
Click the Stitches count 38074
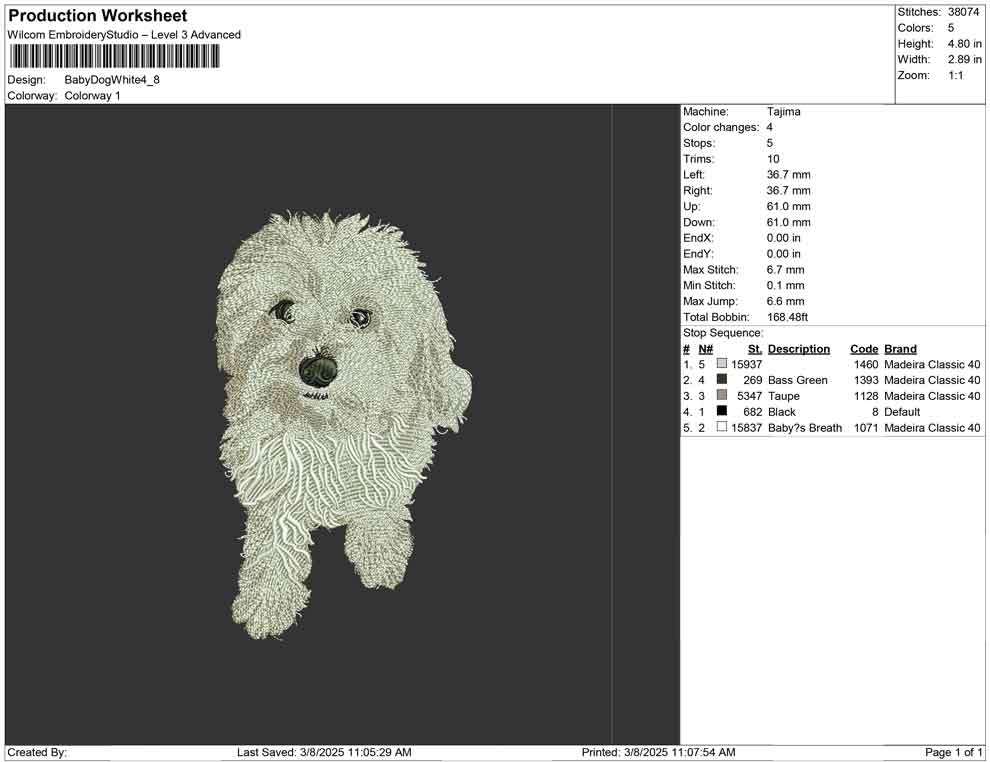[964, 12]
